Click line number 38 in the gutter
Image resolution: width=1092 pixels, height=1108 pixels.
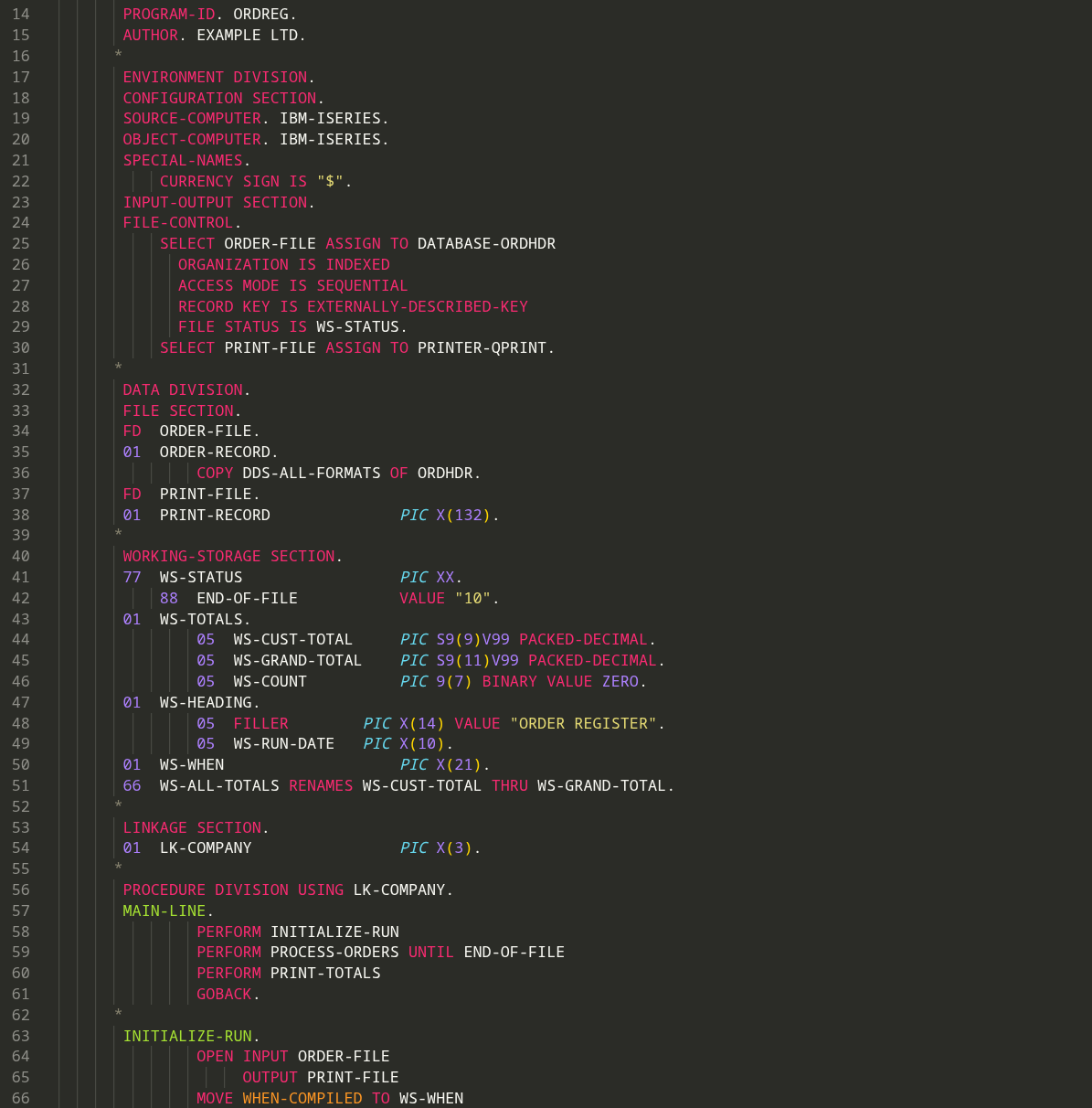pos(20,516)
